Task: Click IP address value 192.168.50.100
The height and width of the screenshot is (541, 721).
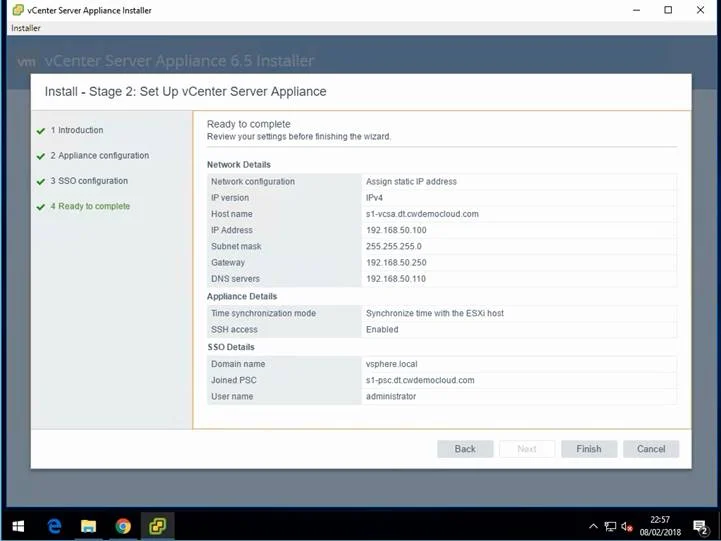Action: [x=396, y=230]
